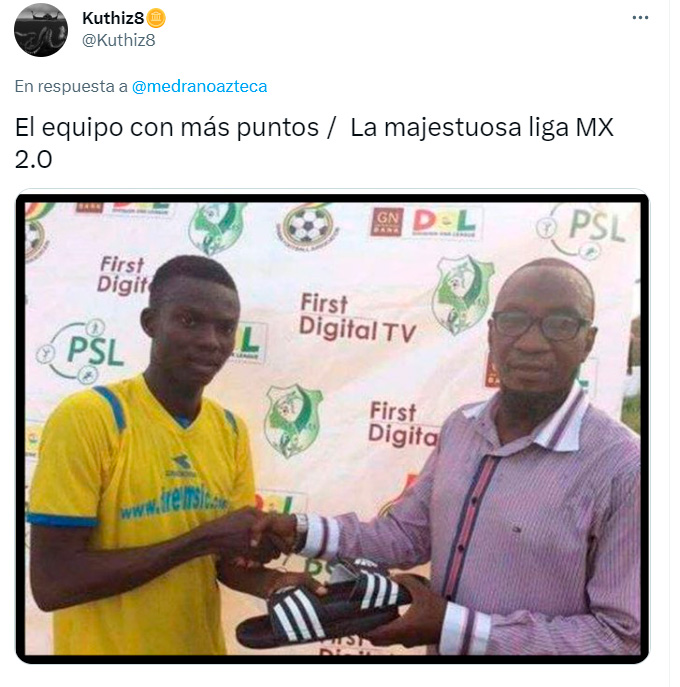Open the @medranoazteca mention link

click(199, 86)
